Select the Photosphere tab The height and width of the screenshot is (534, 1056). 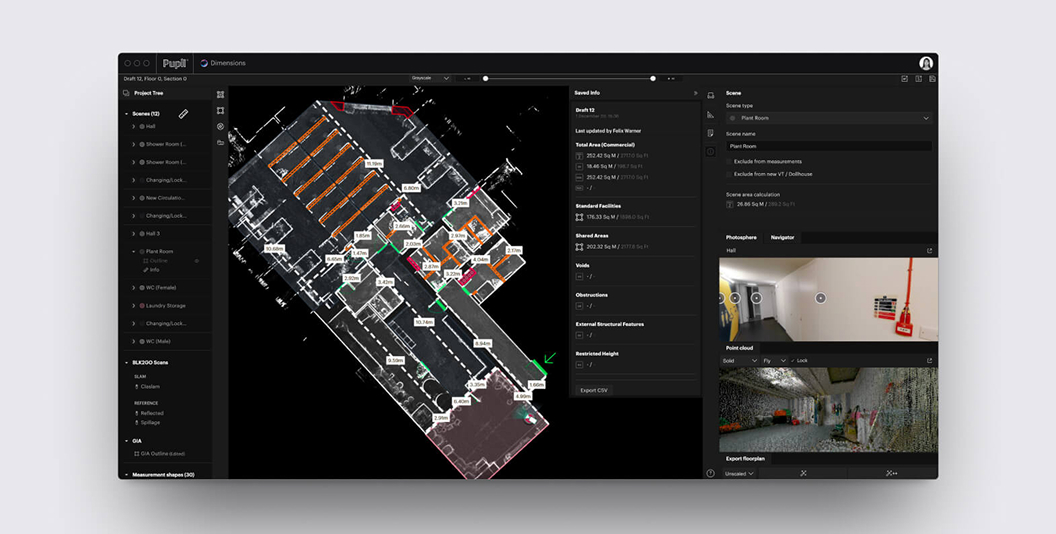coord(741,238)
